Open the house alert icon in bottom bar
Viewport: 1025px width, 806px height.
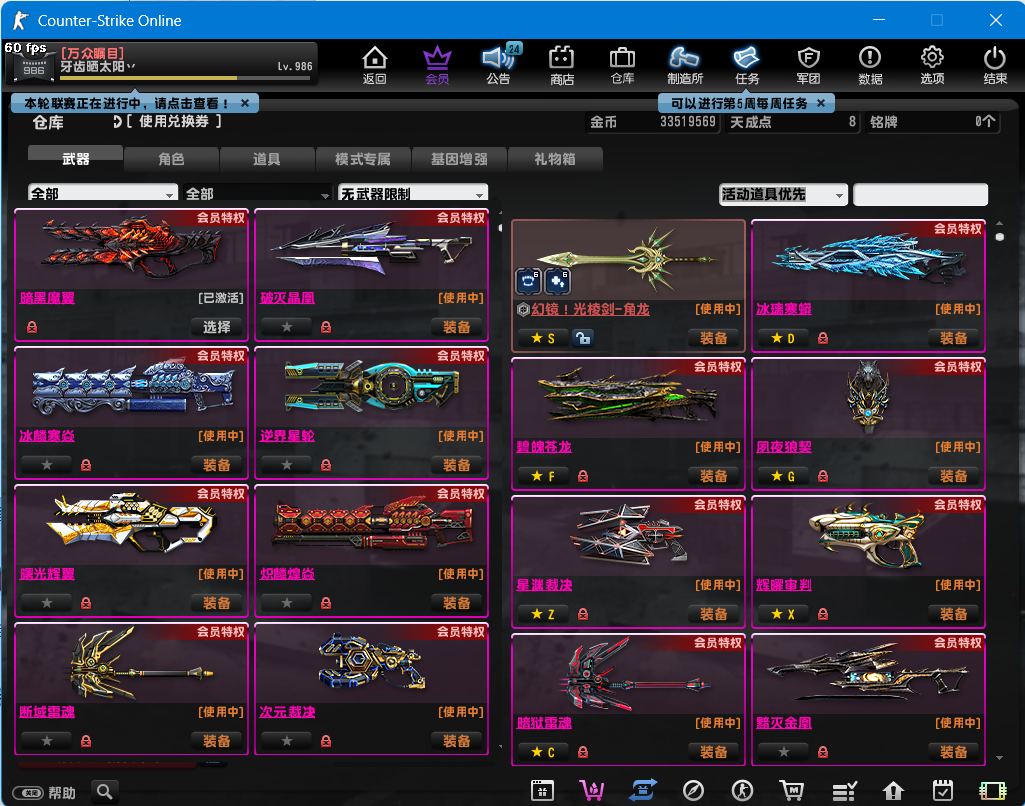coord(893,791)
